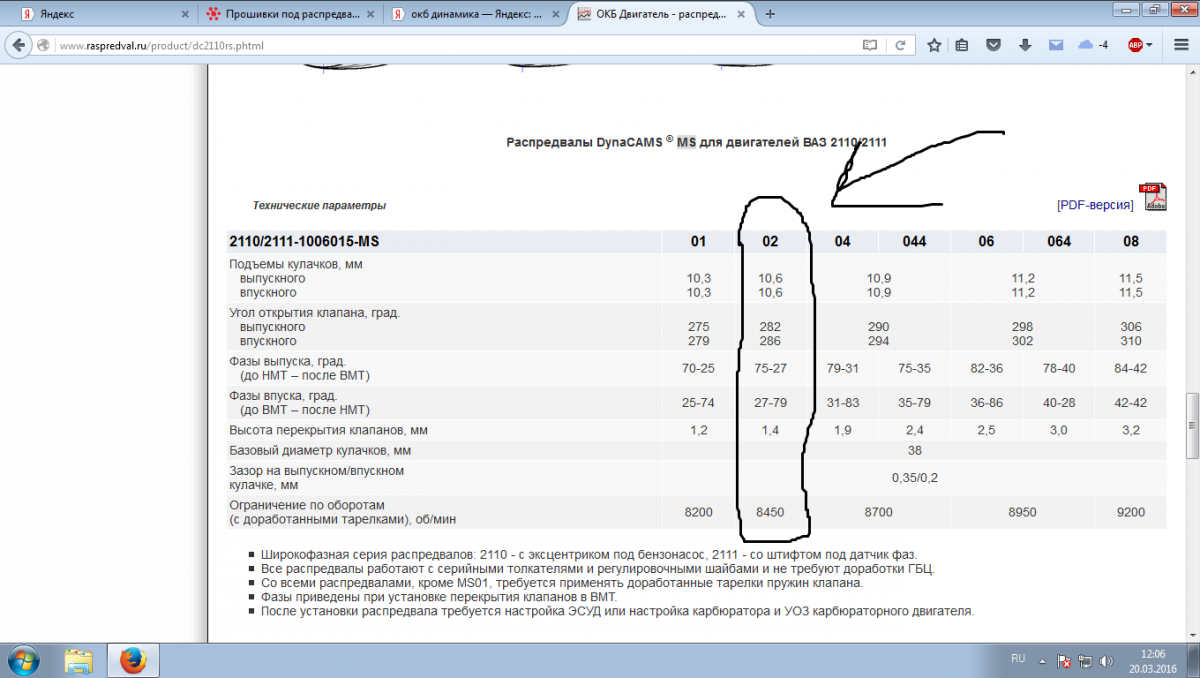
Task: Click column header 044
Action: 914,242
